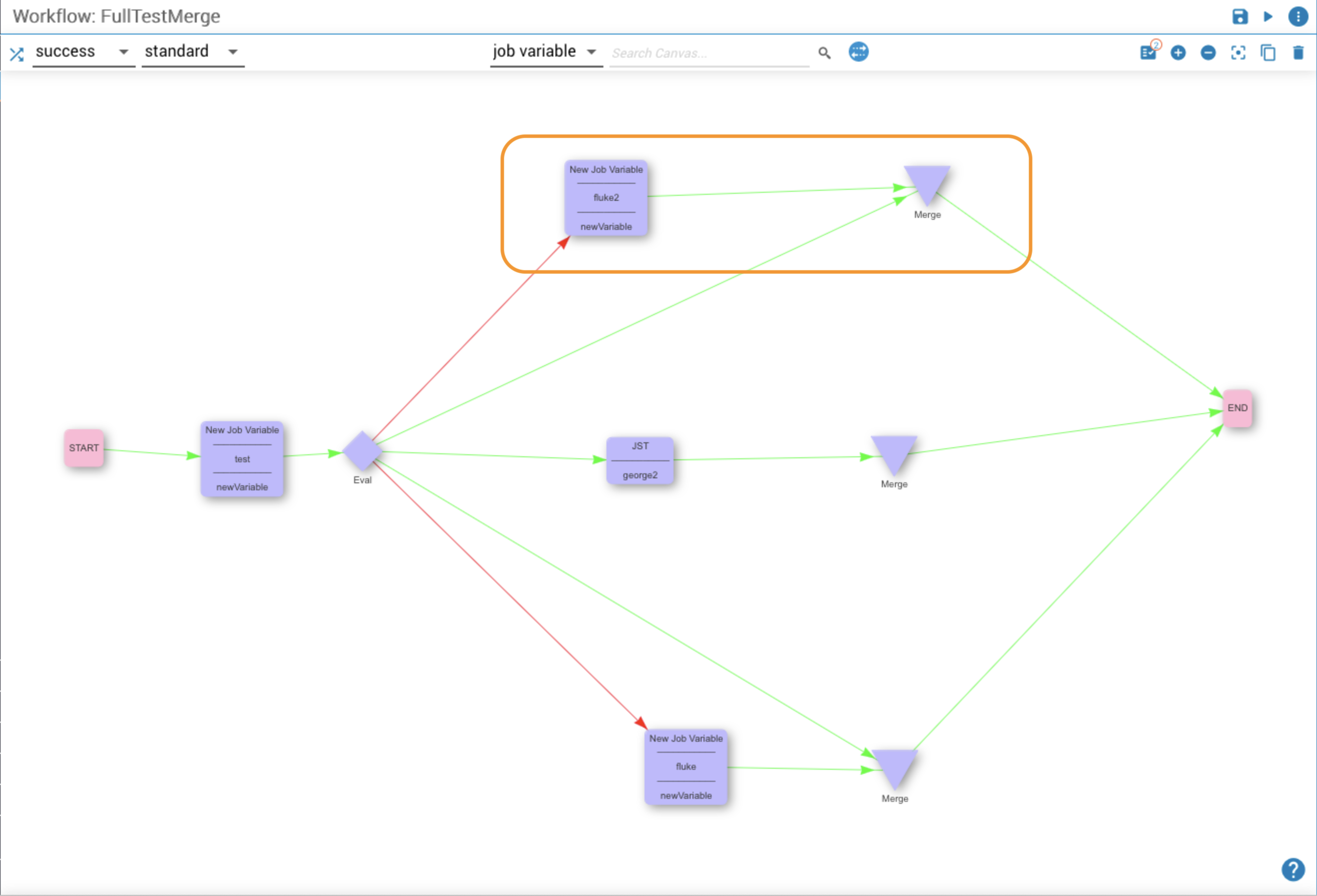This screenshot has width=1317, height=896.
Task: Save the FullTestMerge workflow
Action: pos(1239,17)
